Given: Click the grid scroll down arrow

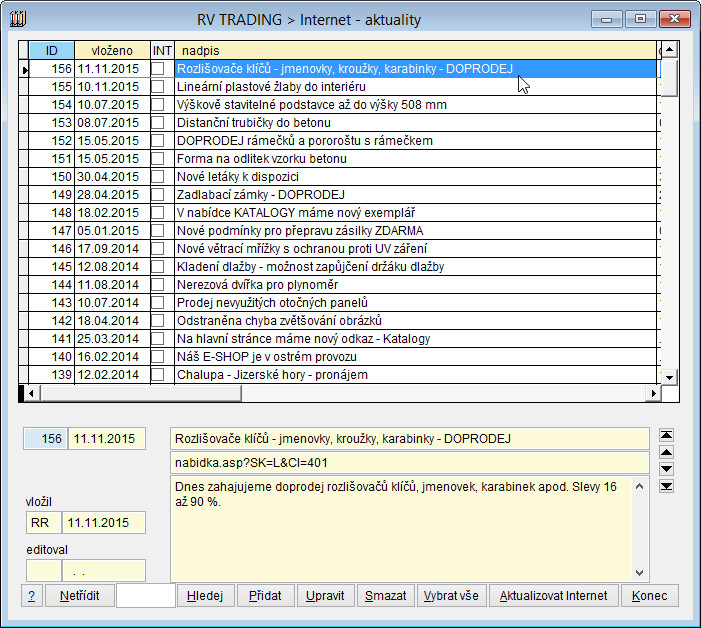Looking at the screenshot, I should click(669, 377).
